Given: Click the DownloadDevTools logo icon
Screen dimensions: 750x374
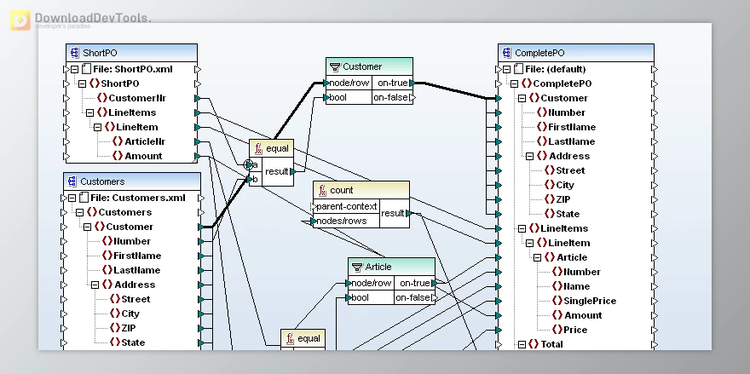Looking at the screenshot, I should [20, 20].
